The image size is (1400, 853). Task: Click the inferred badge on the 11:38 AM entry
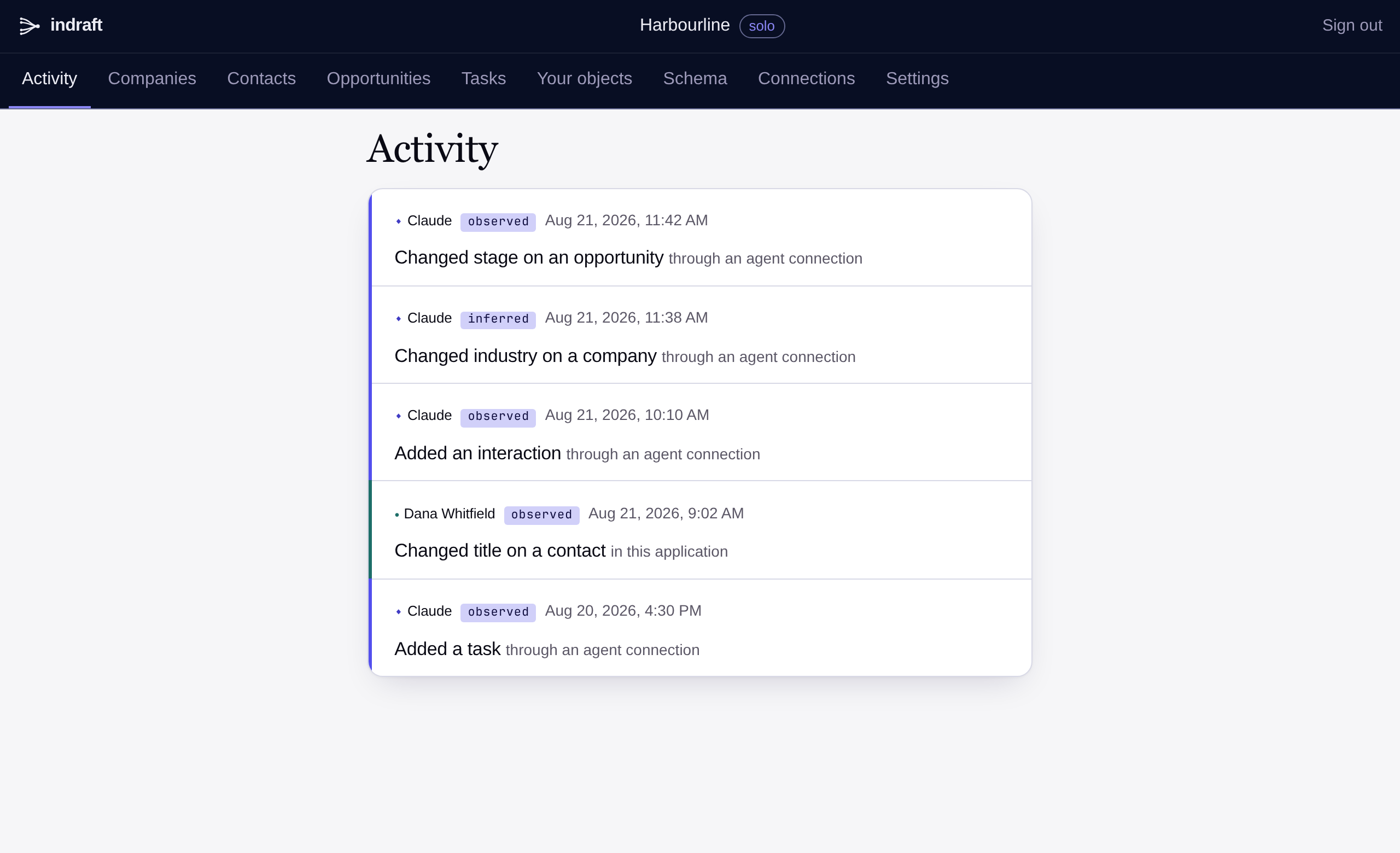[x=498, y=319]
